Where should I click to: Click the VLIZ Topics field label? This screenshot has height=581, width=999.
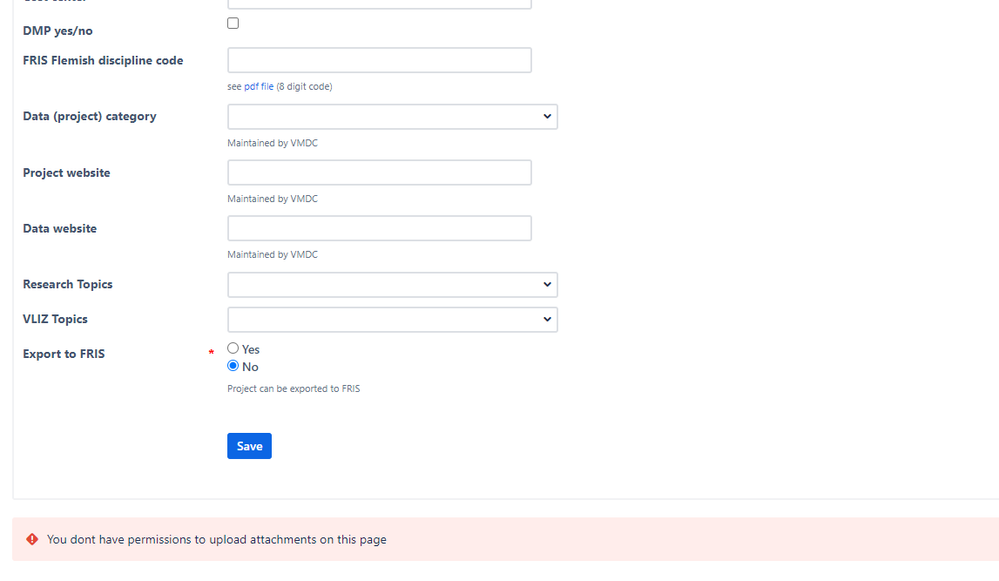tap(55, 319)
